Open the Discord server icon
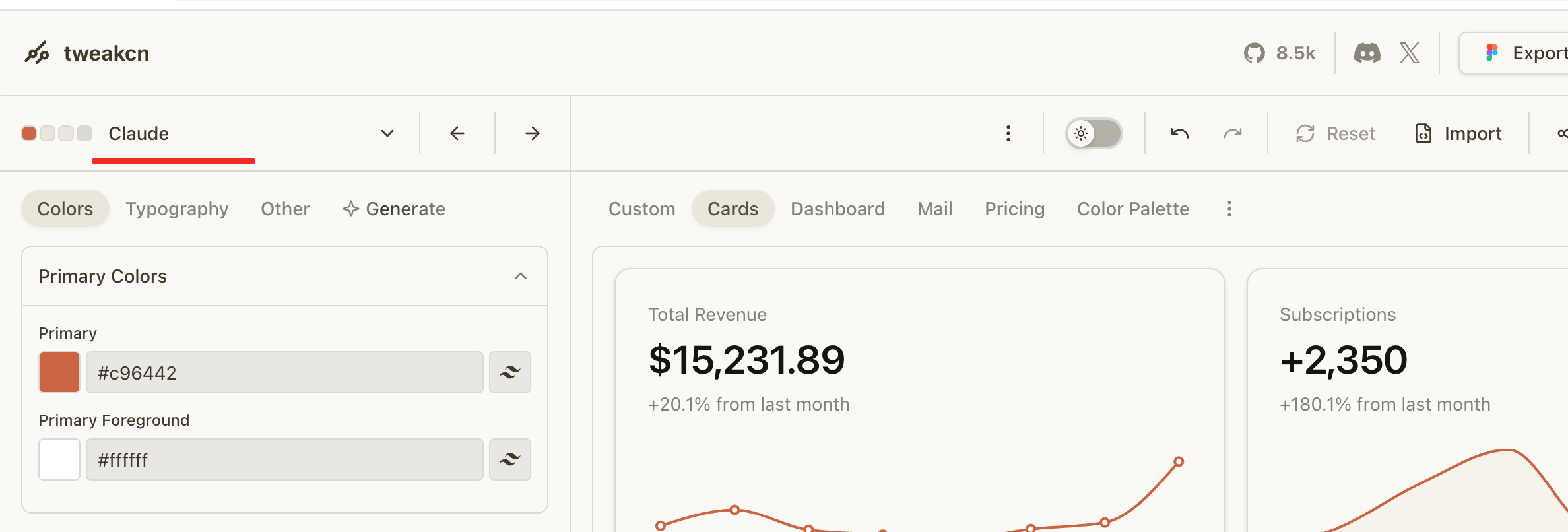Screen dimensions: 1568x532 pyautogui.click(x=1367, y=53)
